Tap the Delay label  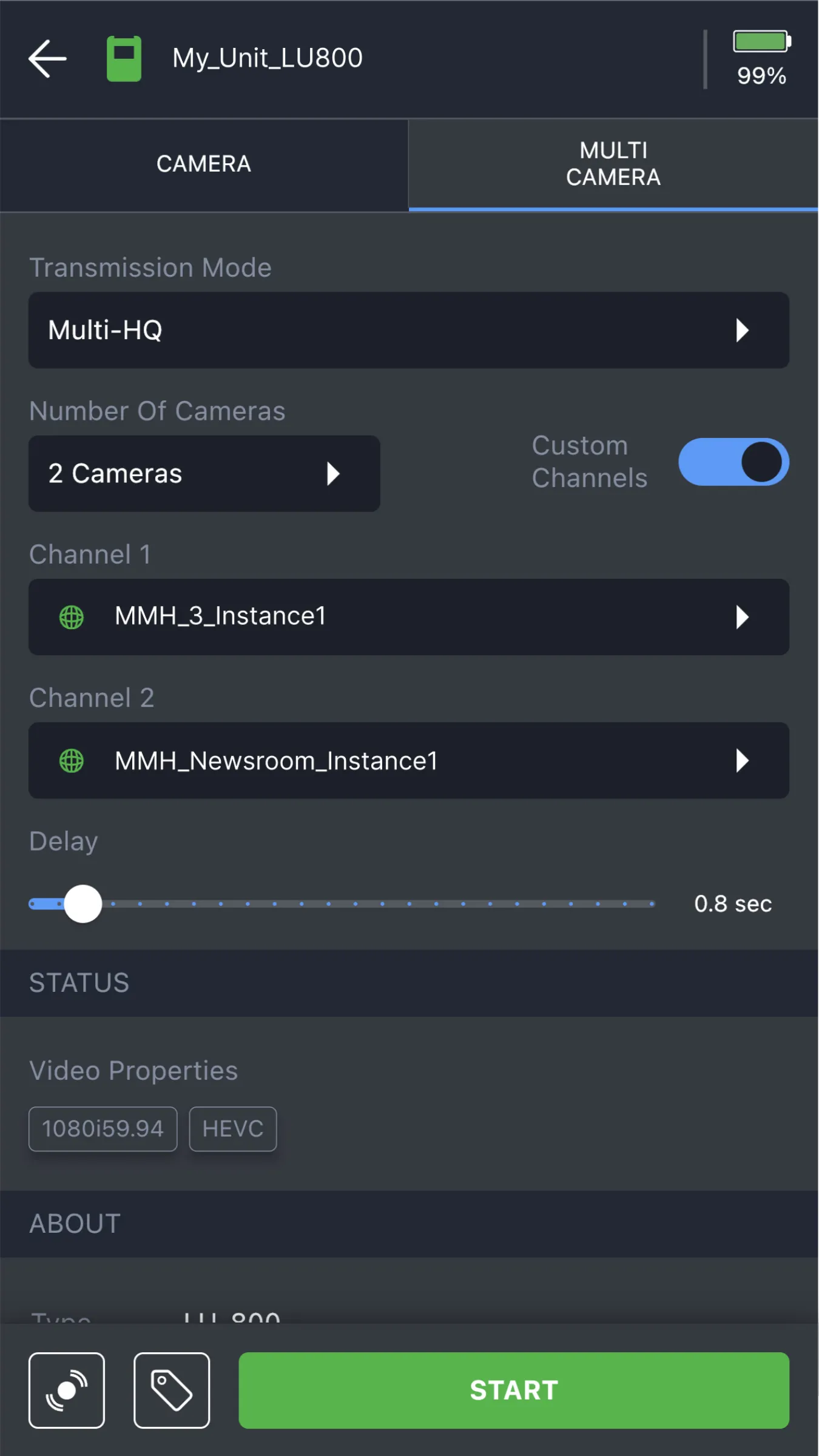click(64, 841)
